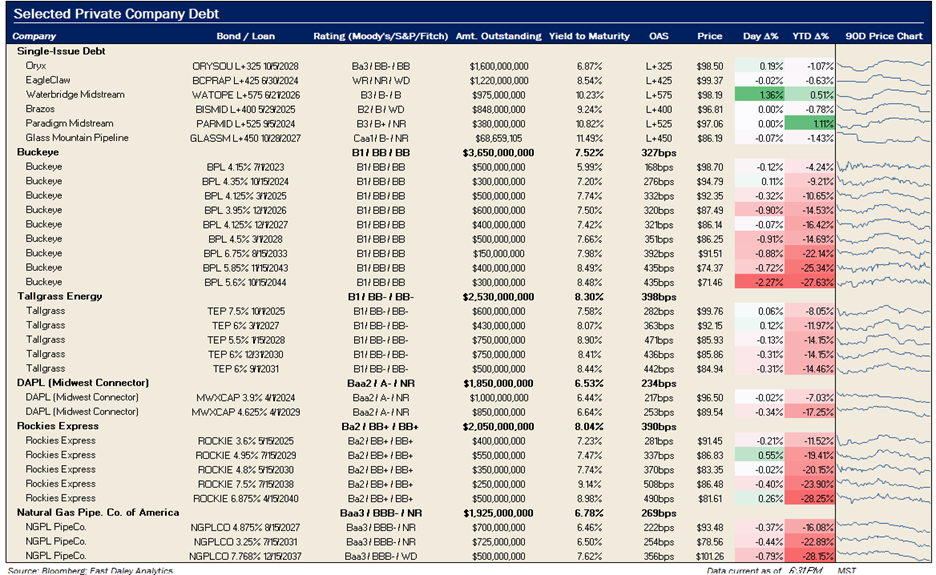Screen dimensions: 936x575
Task: Select the 'BPL 4.15% 7/1/2023' bond cell
Action: [x=245, y=167]
